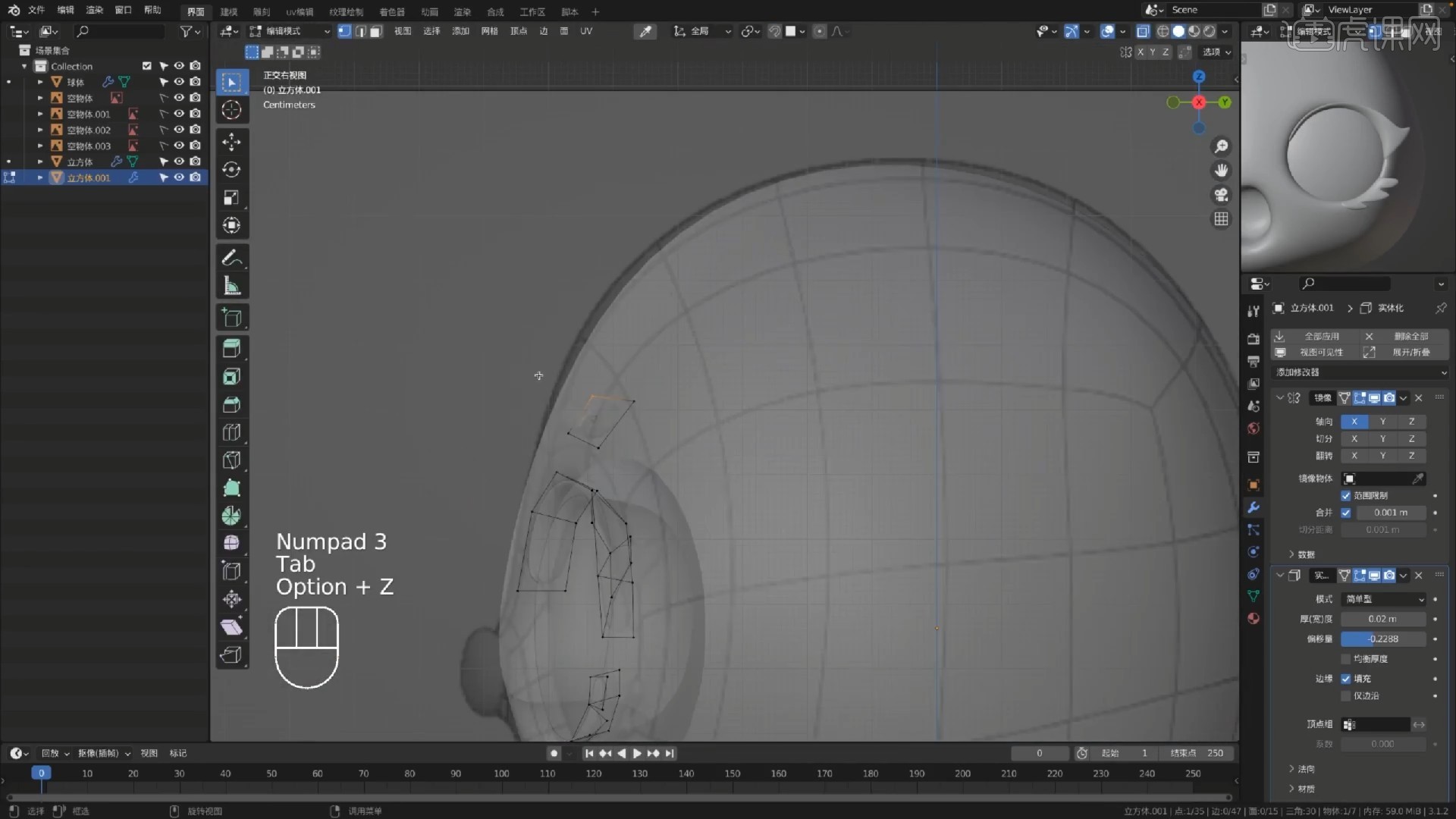1456x819 pixels.
Task: Select the Transform tool
Action: (x=231, y=226)
